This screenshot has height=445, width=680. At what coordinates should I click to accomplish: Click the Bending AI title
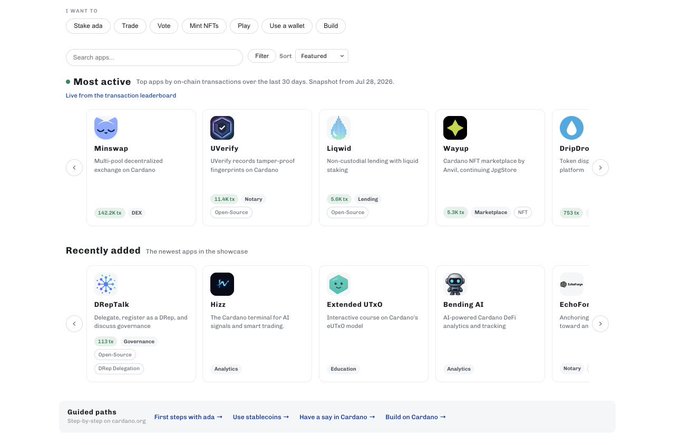463,304
